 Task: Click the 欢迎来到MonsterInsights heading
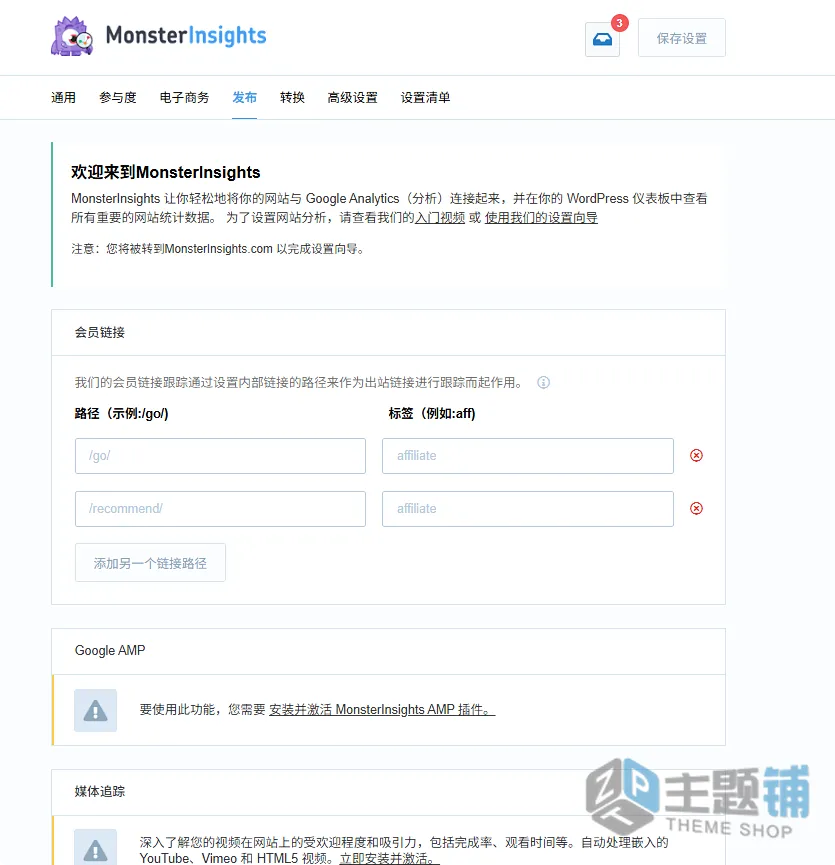pos(165,172)
